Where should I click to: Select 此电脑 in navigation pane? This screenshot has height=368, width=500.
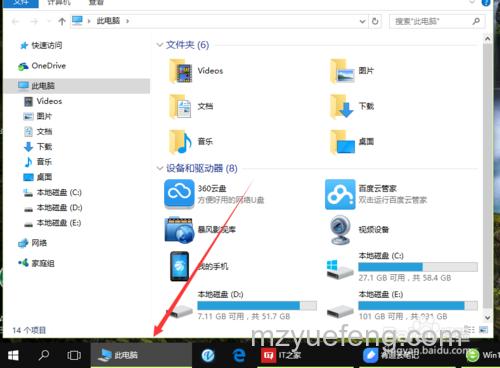tap(76, 86)
